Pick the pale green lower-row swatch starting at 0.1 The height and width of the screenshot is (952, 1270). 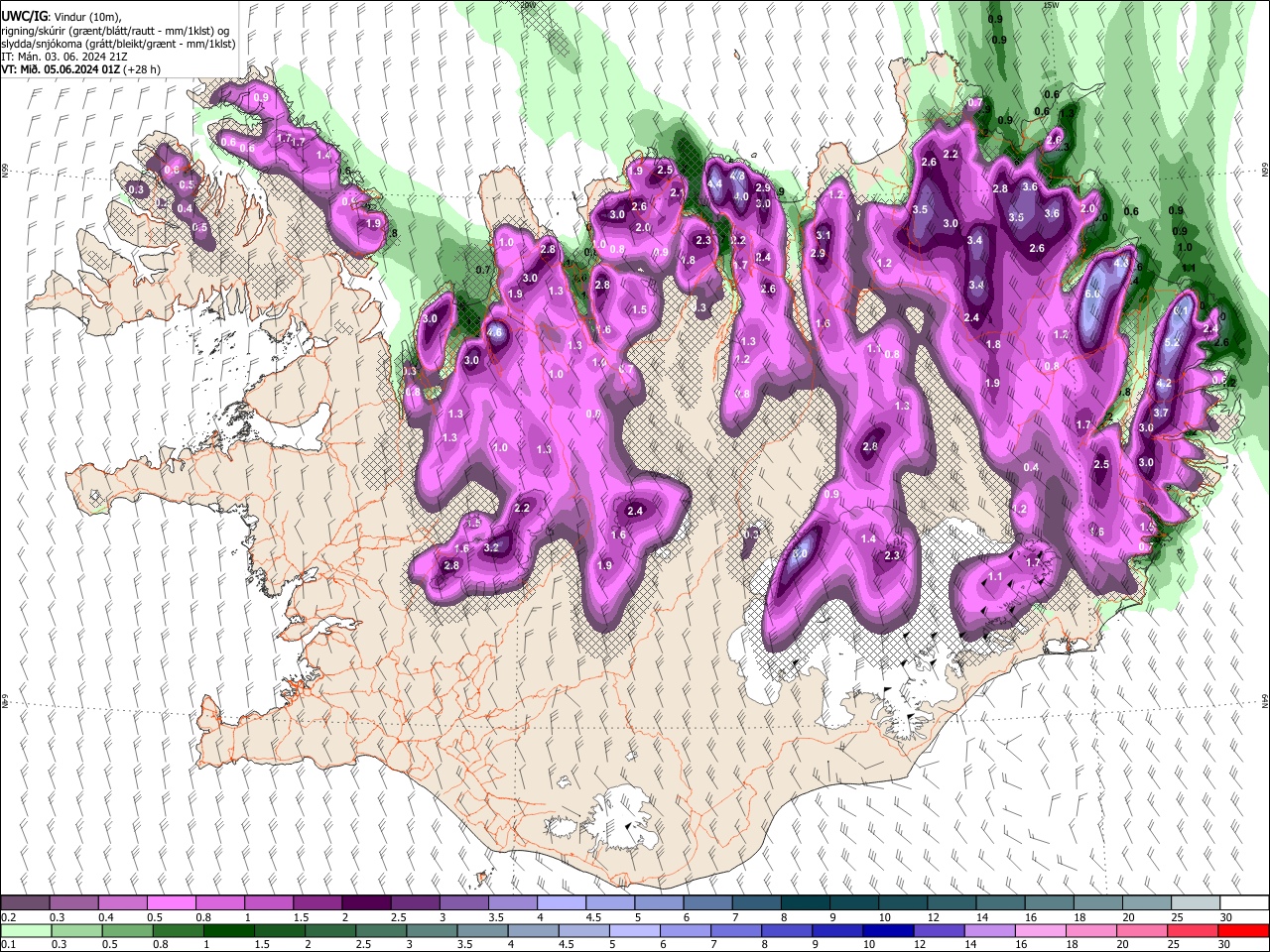click(x=26, y=930)
